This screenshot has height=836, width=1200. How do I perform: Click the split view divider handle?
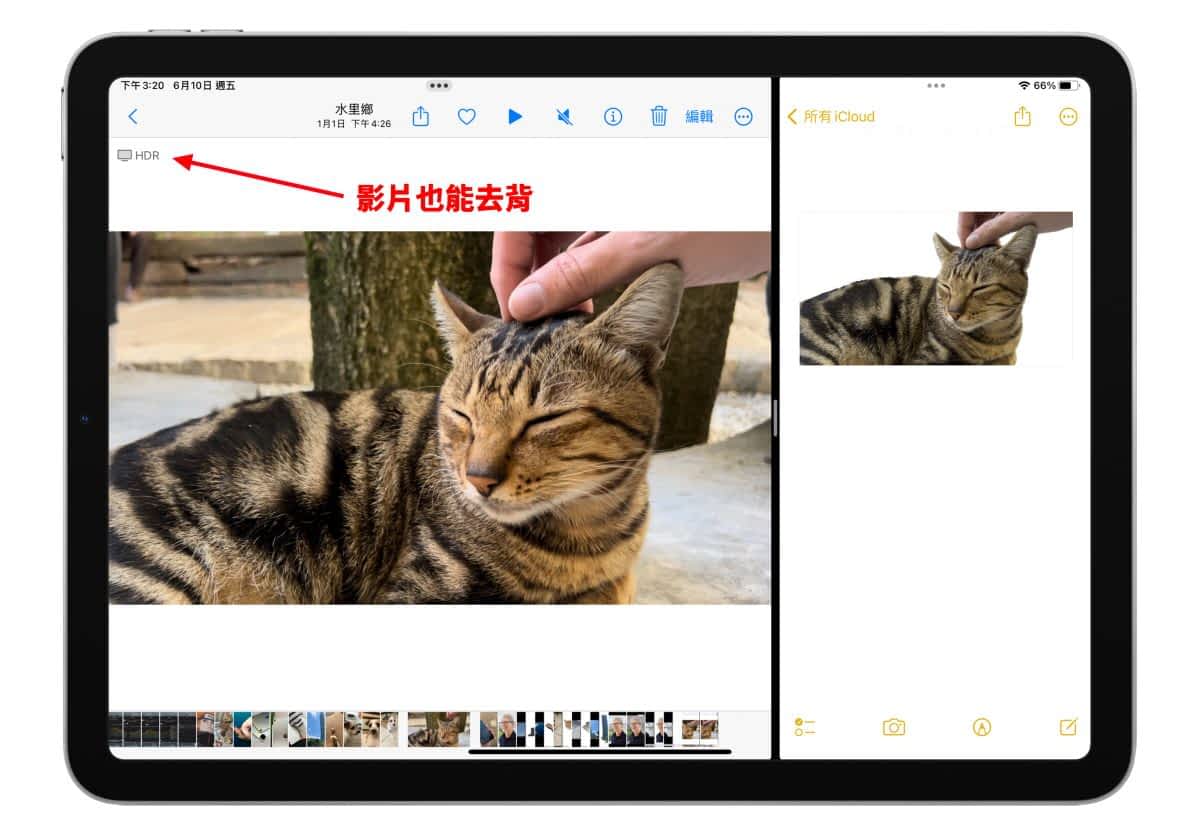pos(775,417)
